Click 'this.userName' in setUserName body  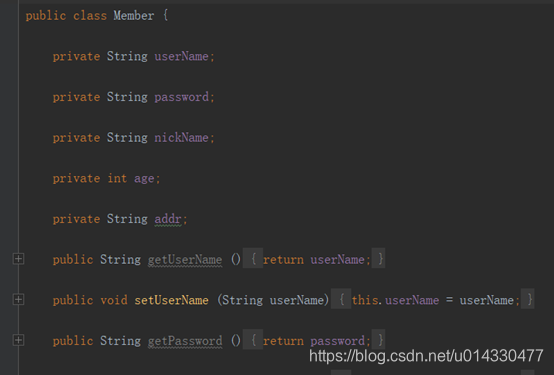395,300
